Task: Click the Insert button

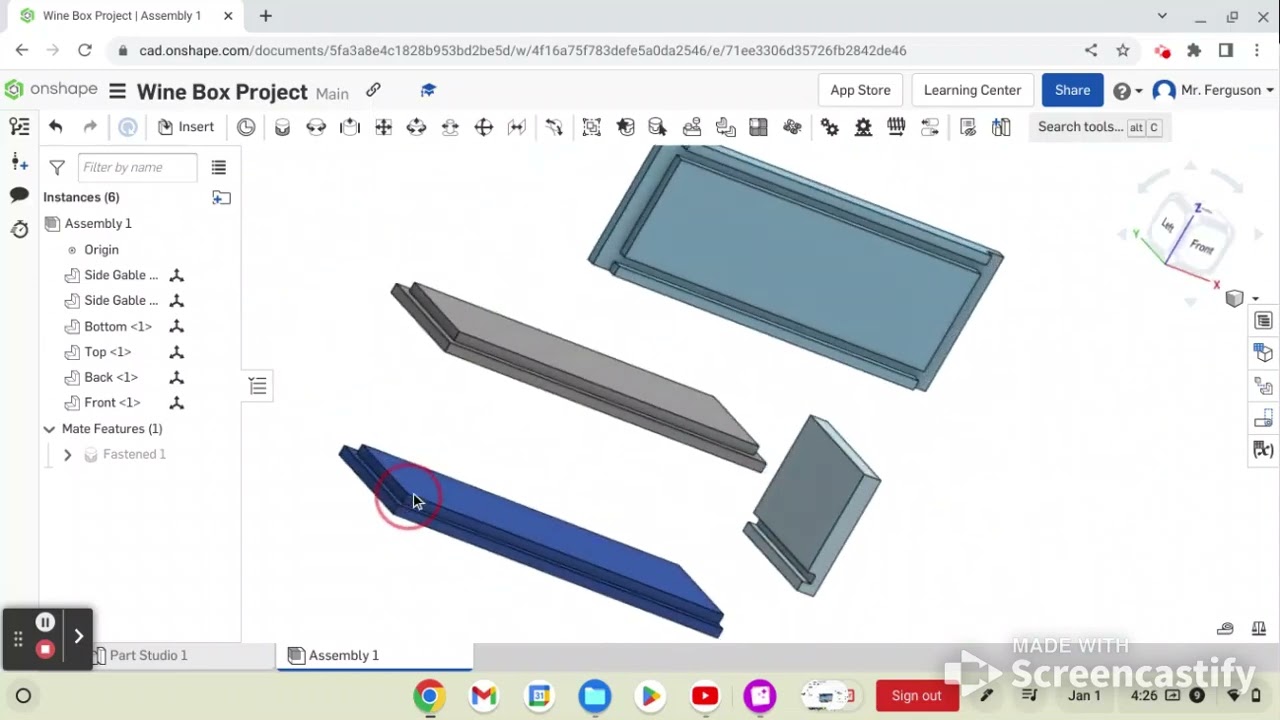Action: [186, 127]
